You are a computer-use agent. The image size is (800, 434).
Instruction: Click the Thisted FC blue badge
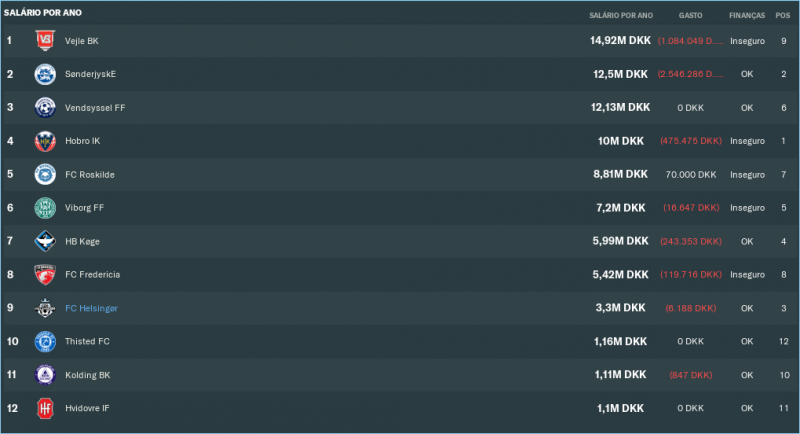pos(45,341)
